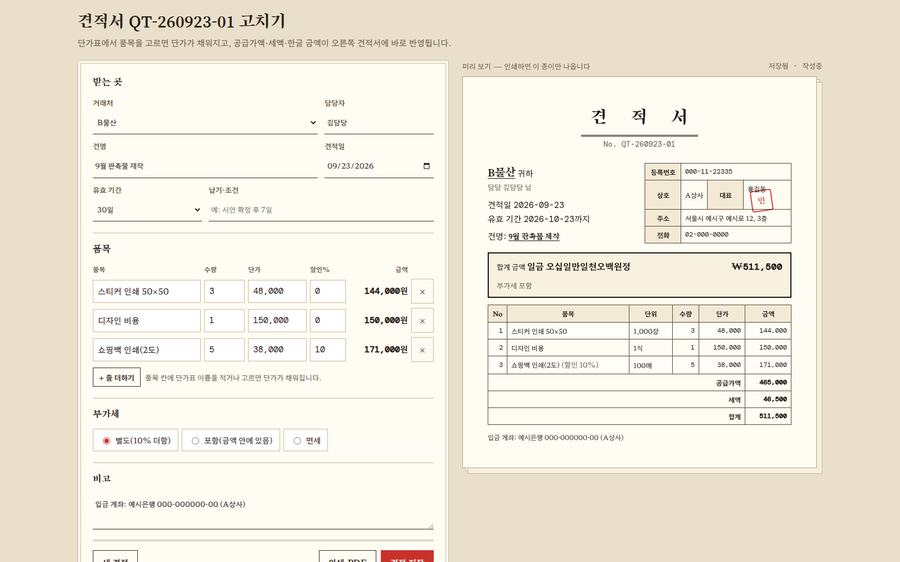Change quantity 5 for 쇼핑백 인쇄 row
Screen dimensions: 900x562
point(224,350)
